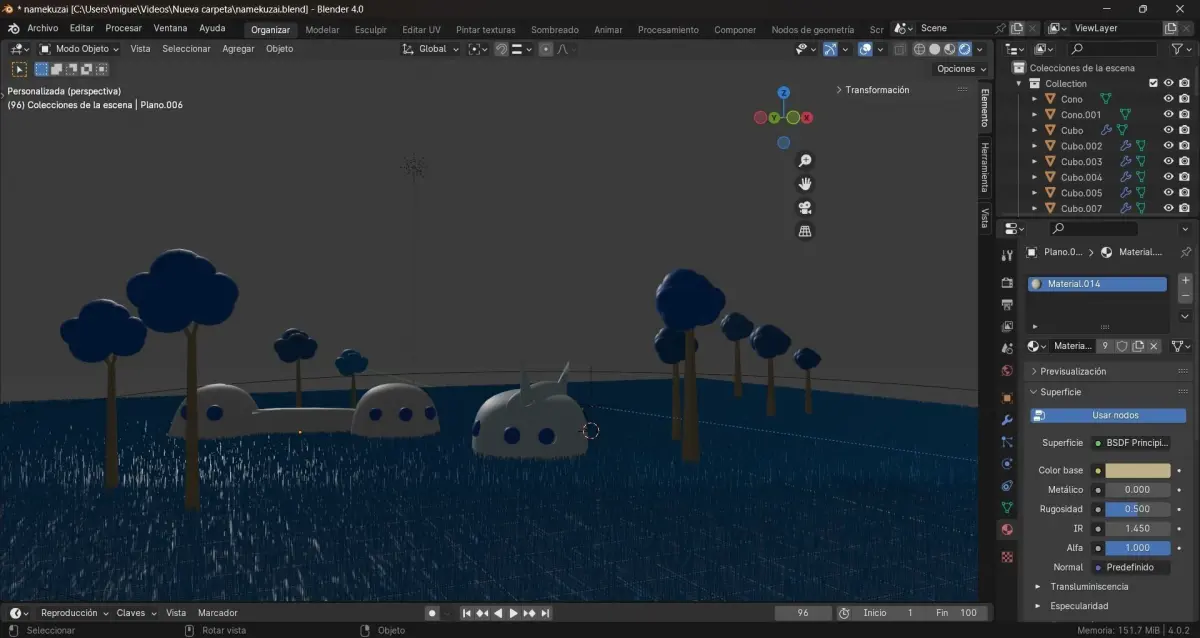Play the animation forward

[x=513, y=613]
